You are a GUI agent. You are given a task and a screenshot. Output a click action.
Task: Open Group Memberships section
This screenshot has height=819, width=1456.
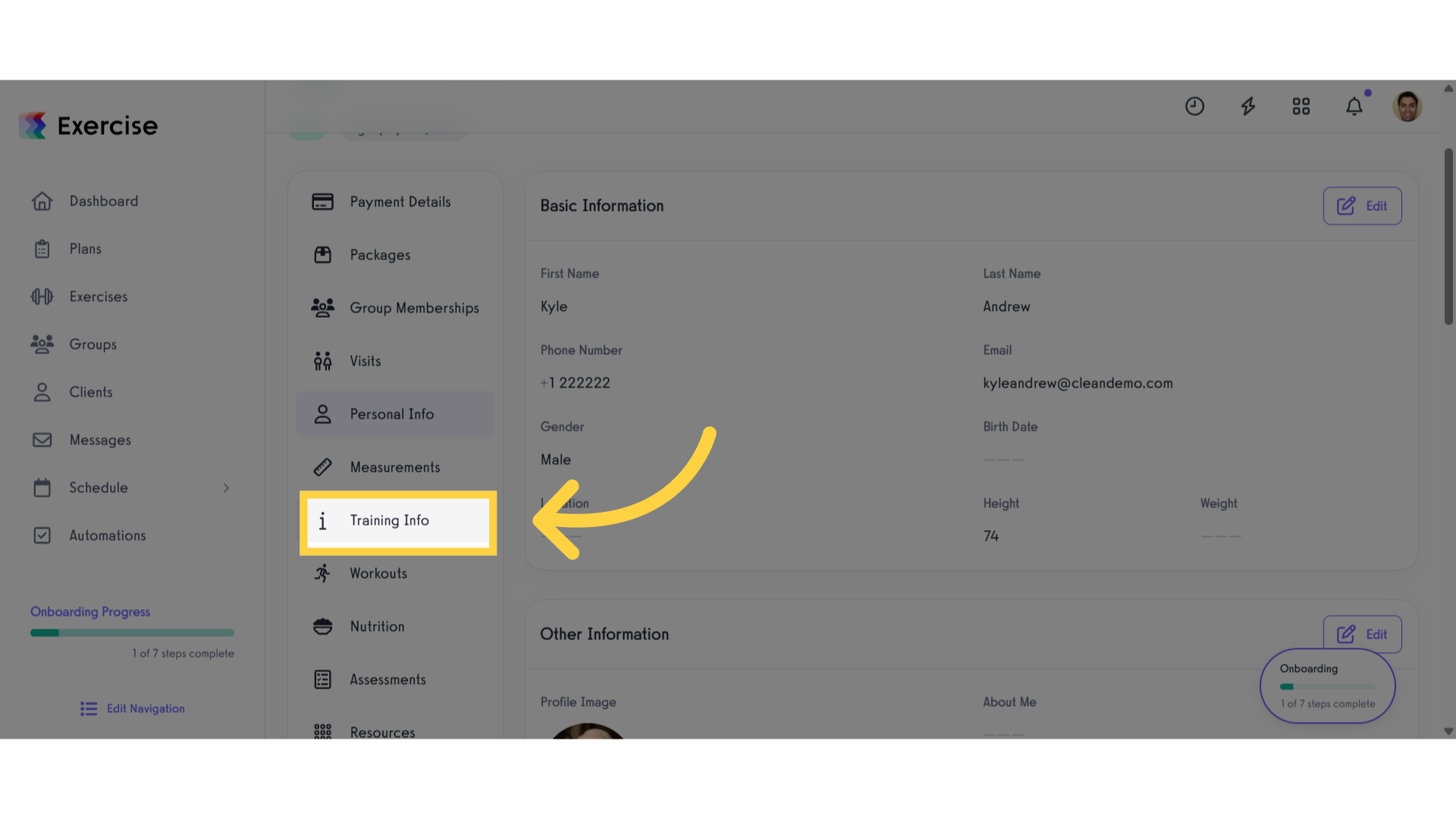(395, 308)
